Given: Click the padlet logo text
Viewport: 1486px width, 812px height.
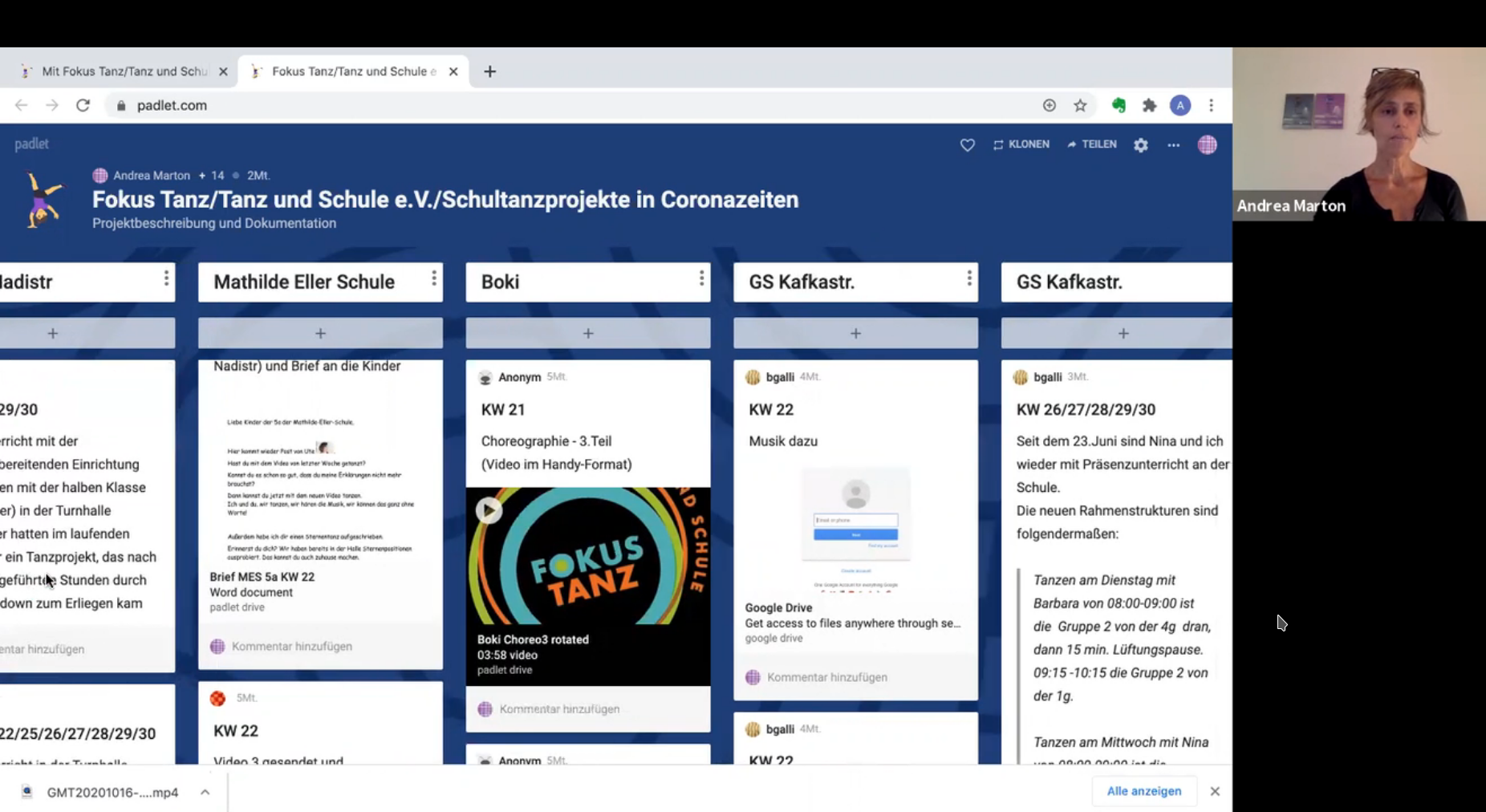Looking at the screenshot, I should (x=31, y=144).
